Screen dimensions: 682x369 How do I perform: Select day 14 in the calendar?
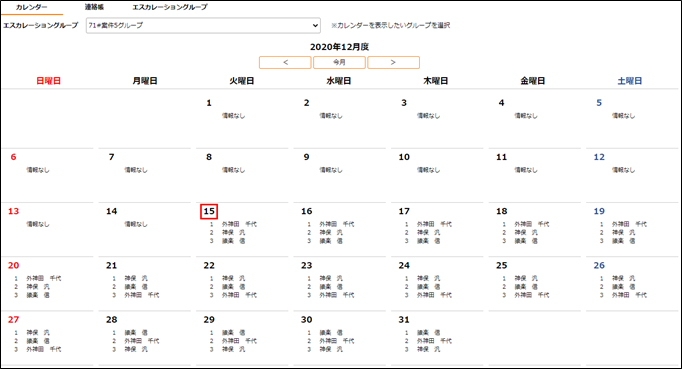(111, 211)
